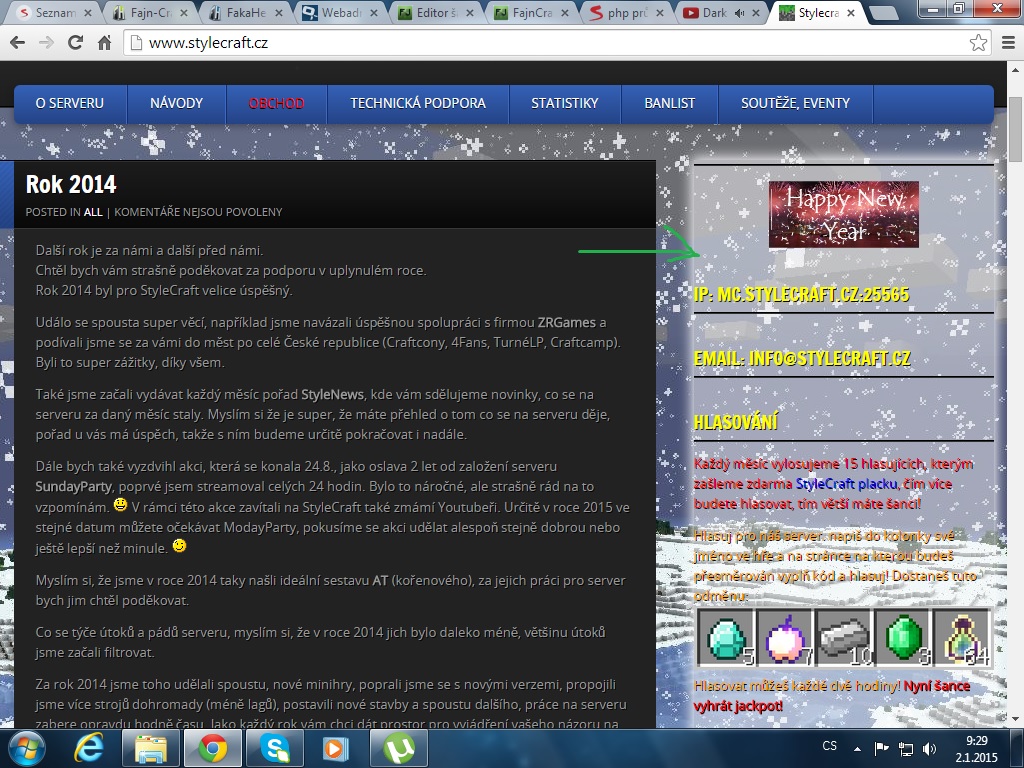Open the SOUTĚŽE, EVENTY menu item
This screenshot has height=768, width=1024.
point(795,103)
